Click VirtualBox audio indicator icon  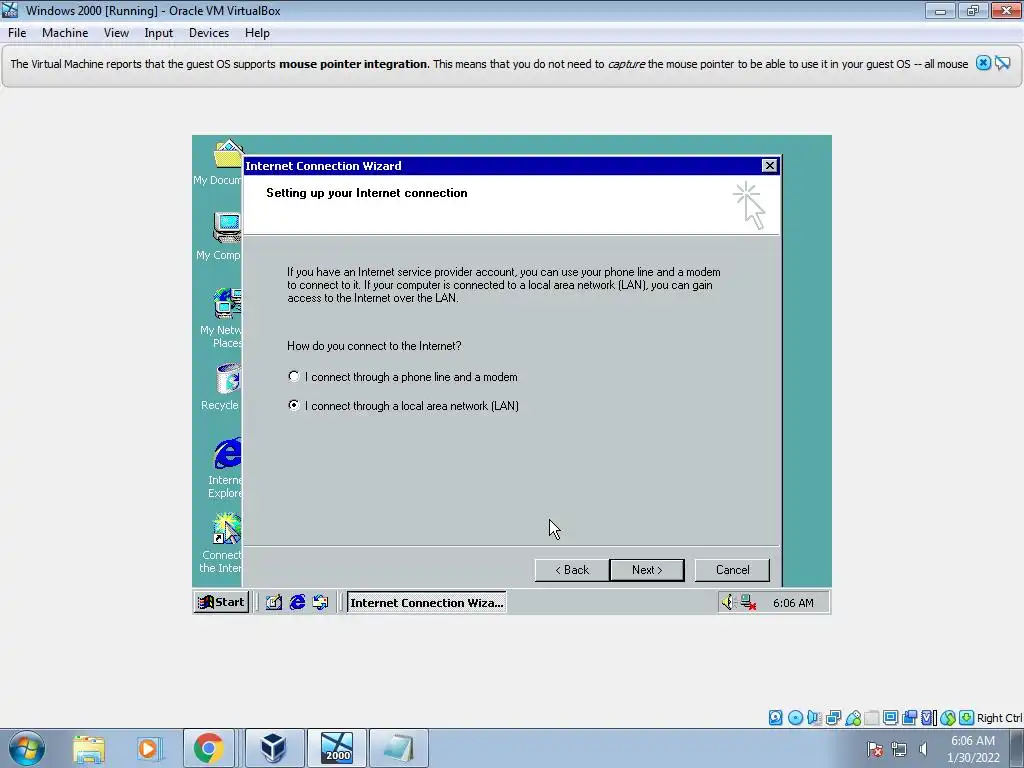pos(814,718)
